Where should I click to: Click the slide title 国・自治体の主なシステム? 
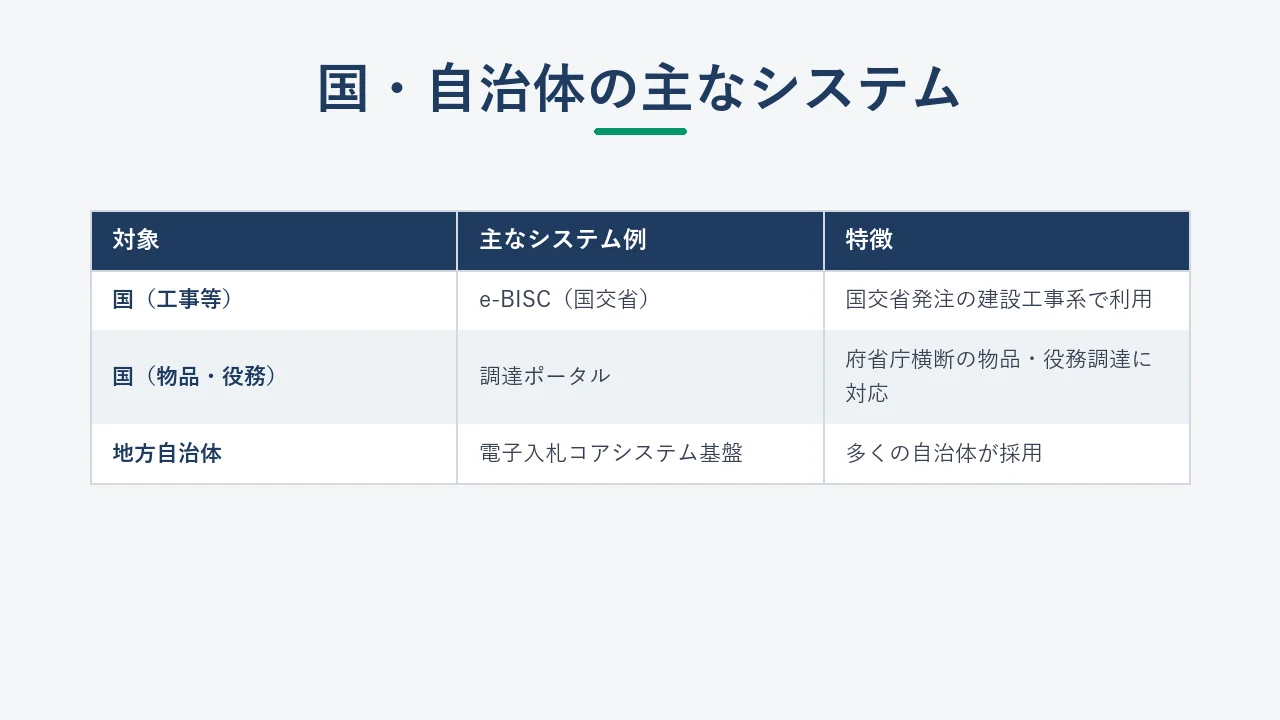[640, 89]
